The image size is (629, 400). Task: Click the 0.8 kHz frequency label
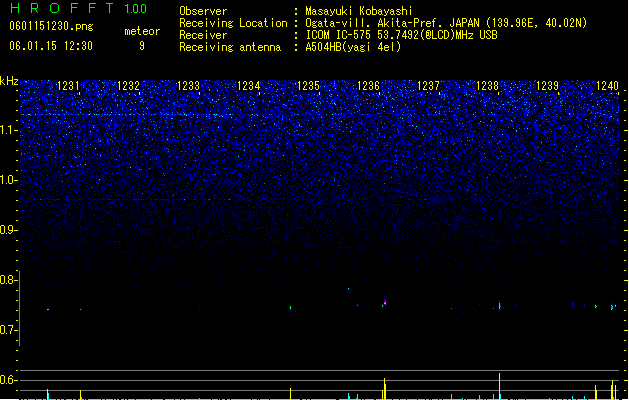[9, 280]
